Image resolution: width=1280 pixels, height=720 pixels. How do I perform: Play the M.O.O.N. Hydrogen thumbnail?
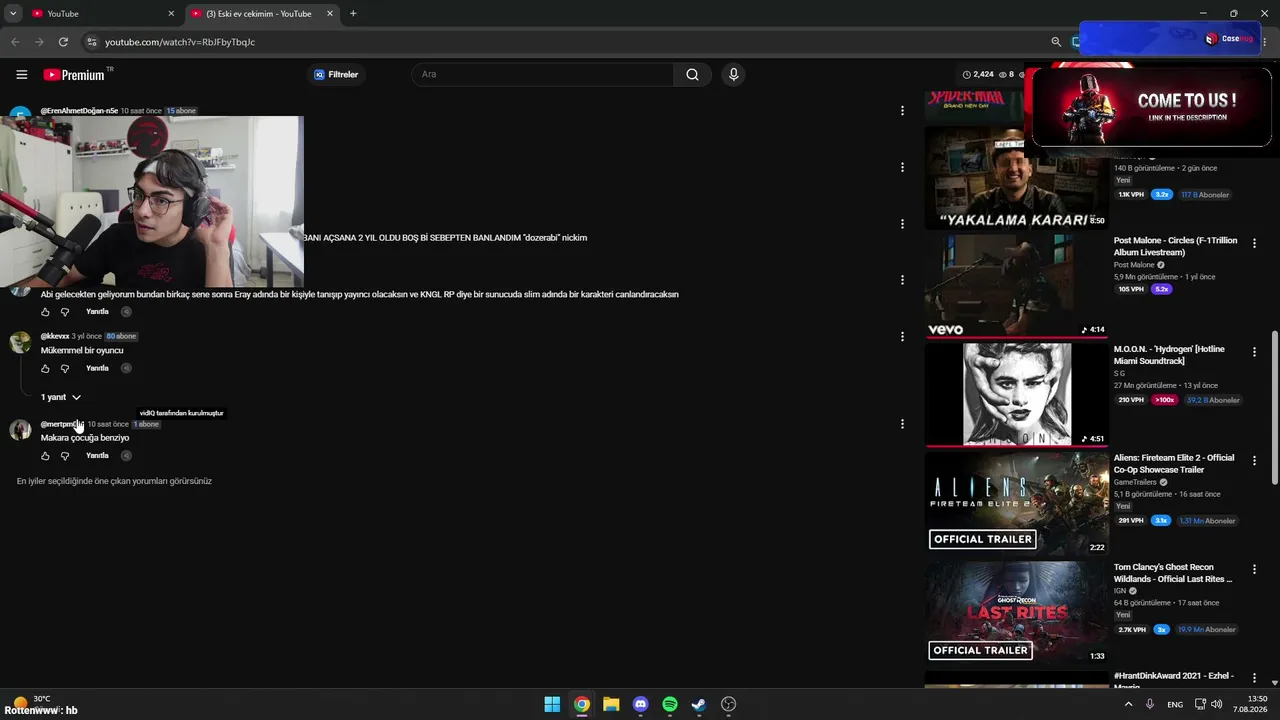click(x=1017, y=395)
